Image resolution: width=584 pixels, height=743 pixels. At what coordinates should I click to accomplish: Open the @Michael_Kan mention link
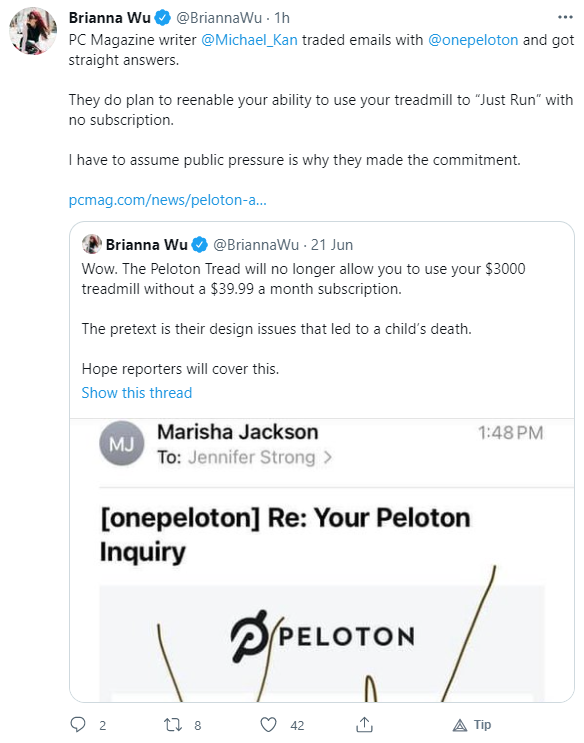tap(249, 40)
